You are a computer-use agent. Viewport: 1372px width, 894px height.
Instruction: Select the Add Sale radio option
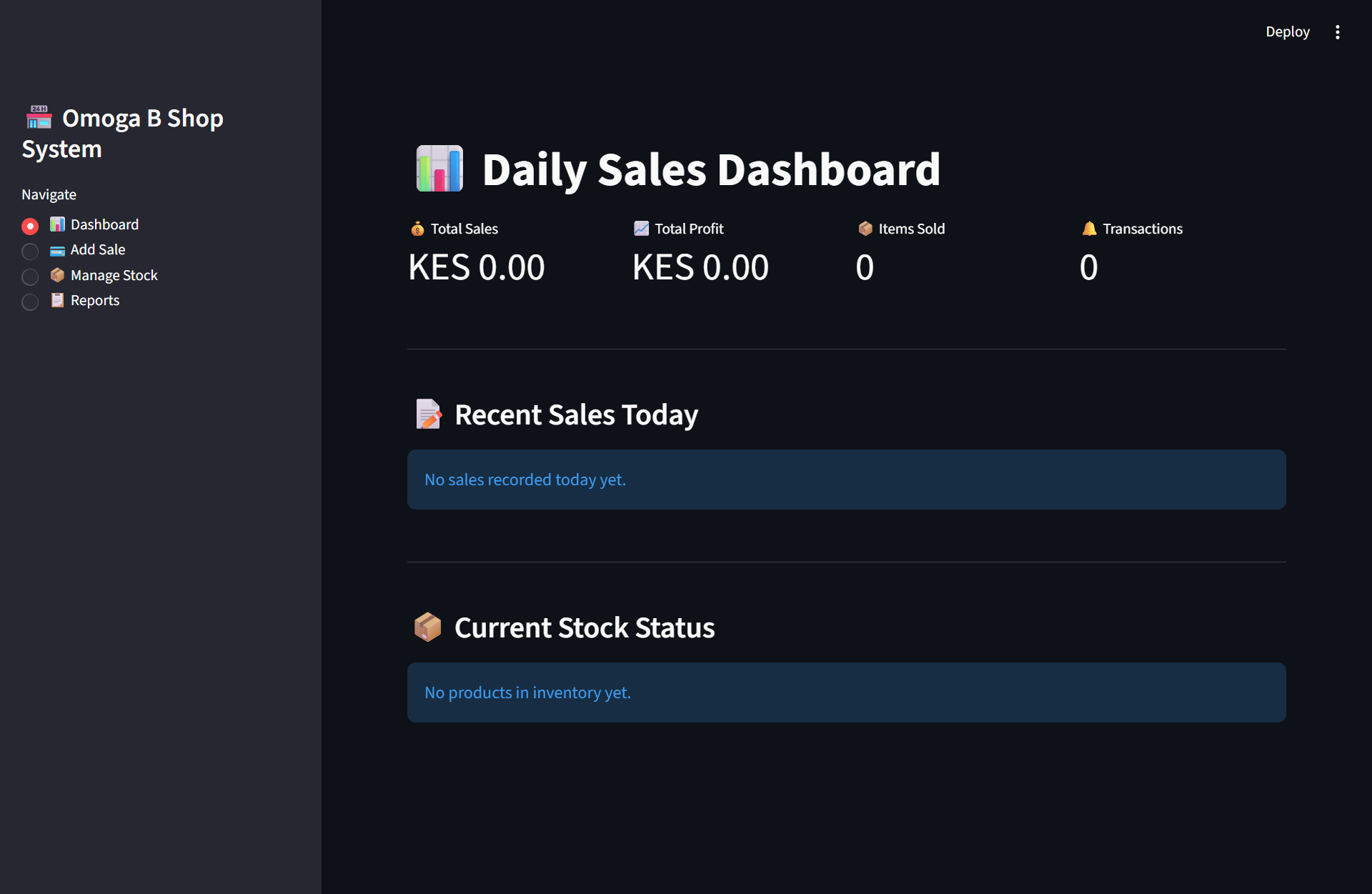[30, 252]
